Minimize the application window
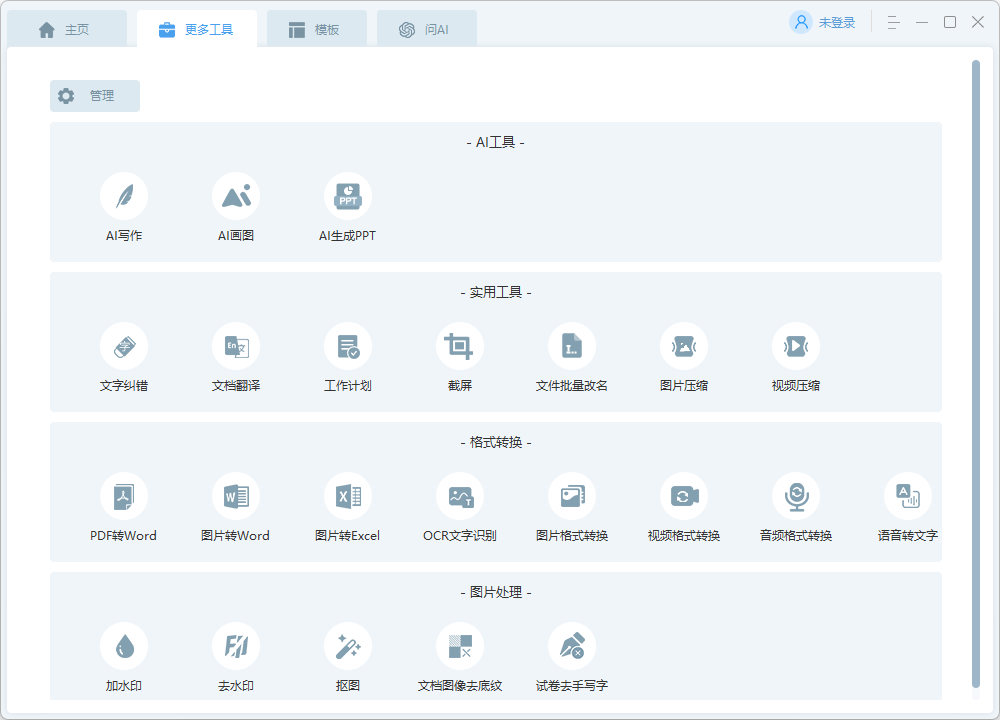The width and height of the screenshot is (1000, 720). point(922,22)
